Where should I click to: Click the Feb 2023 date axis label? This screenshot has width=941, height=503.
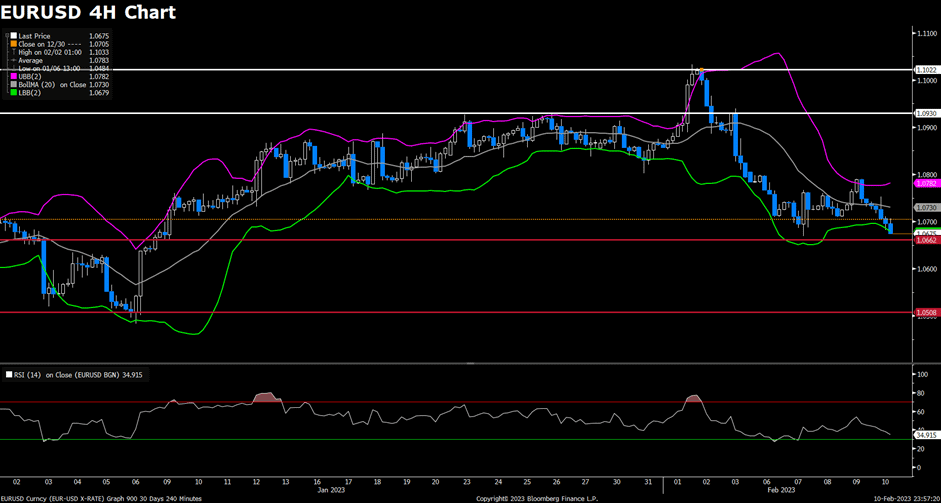point(783,490)
